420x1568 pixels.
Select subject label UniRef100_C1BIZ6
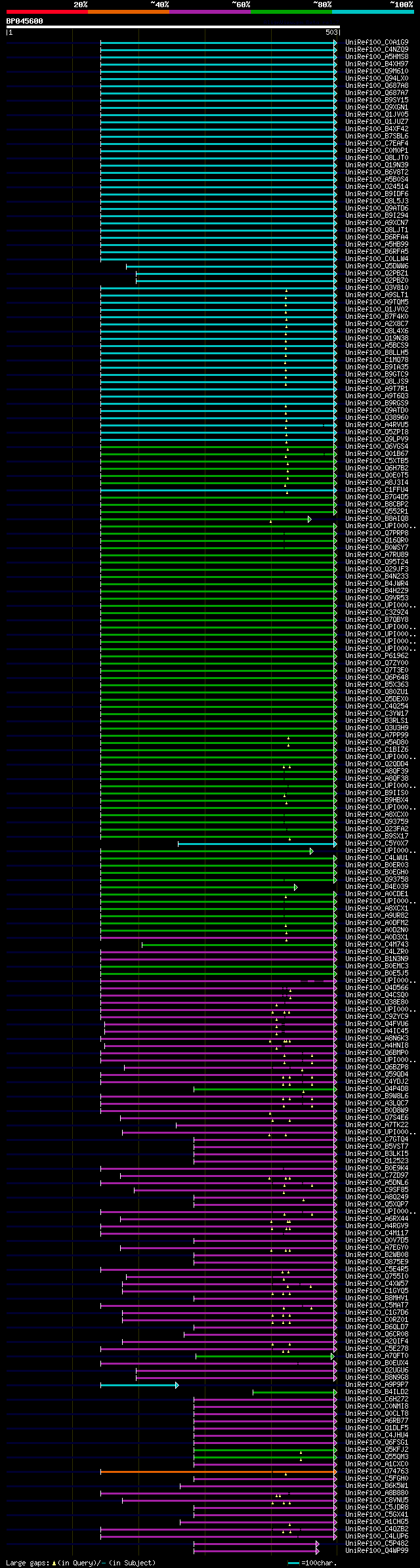point(377,749)
